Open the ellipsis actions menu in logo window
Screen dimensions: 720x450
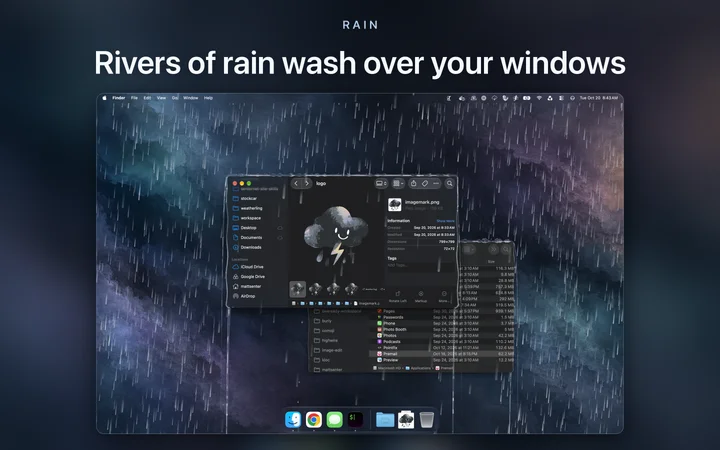click(x=436, y=183)
